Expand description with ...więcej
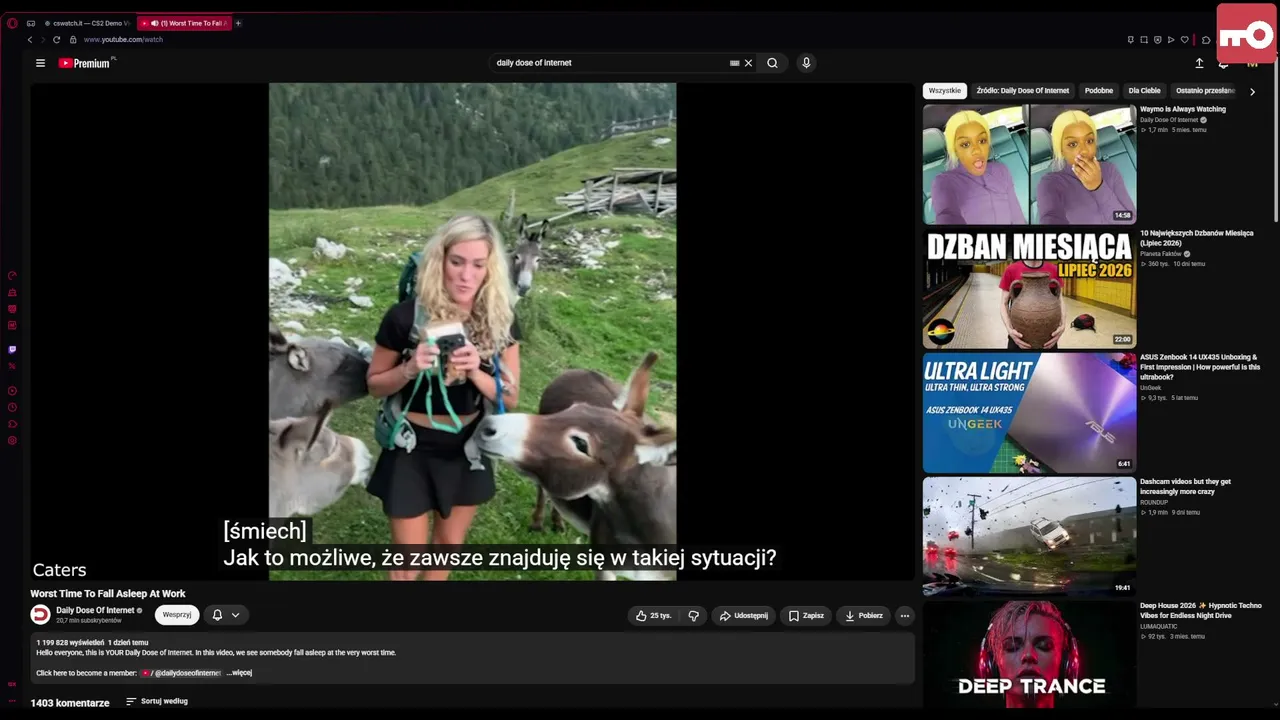The height and width of the screenshot is (720, 1280). [240, 673]
